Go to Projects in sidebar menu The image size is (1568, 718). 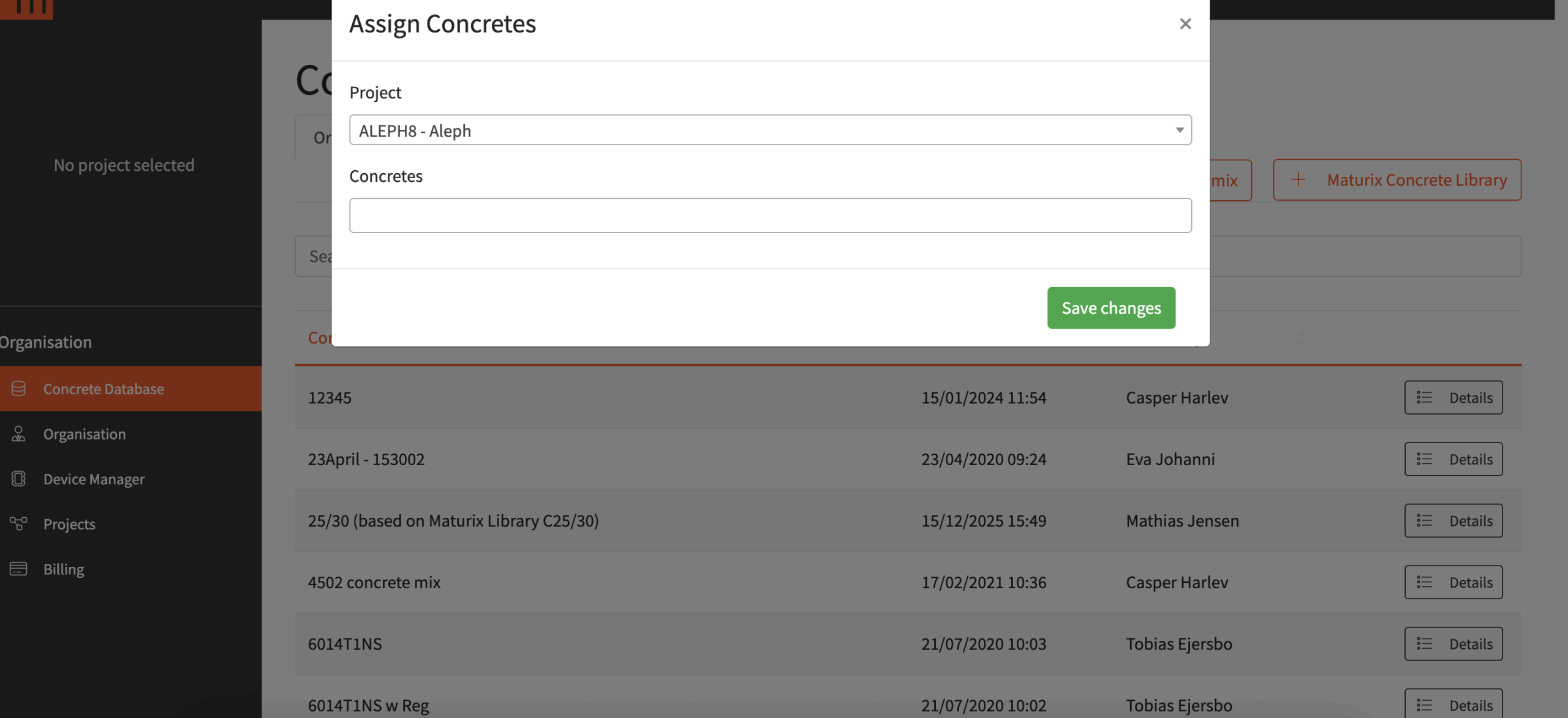click(x=69, y=524)
